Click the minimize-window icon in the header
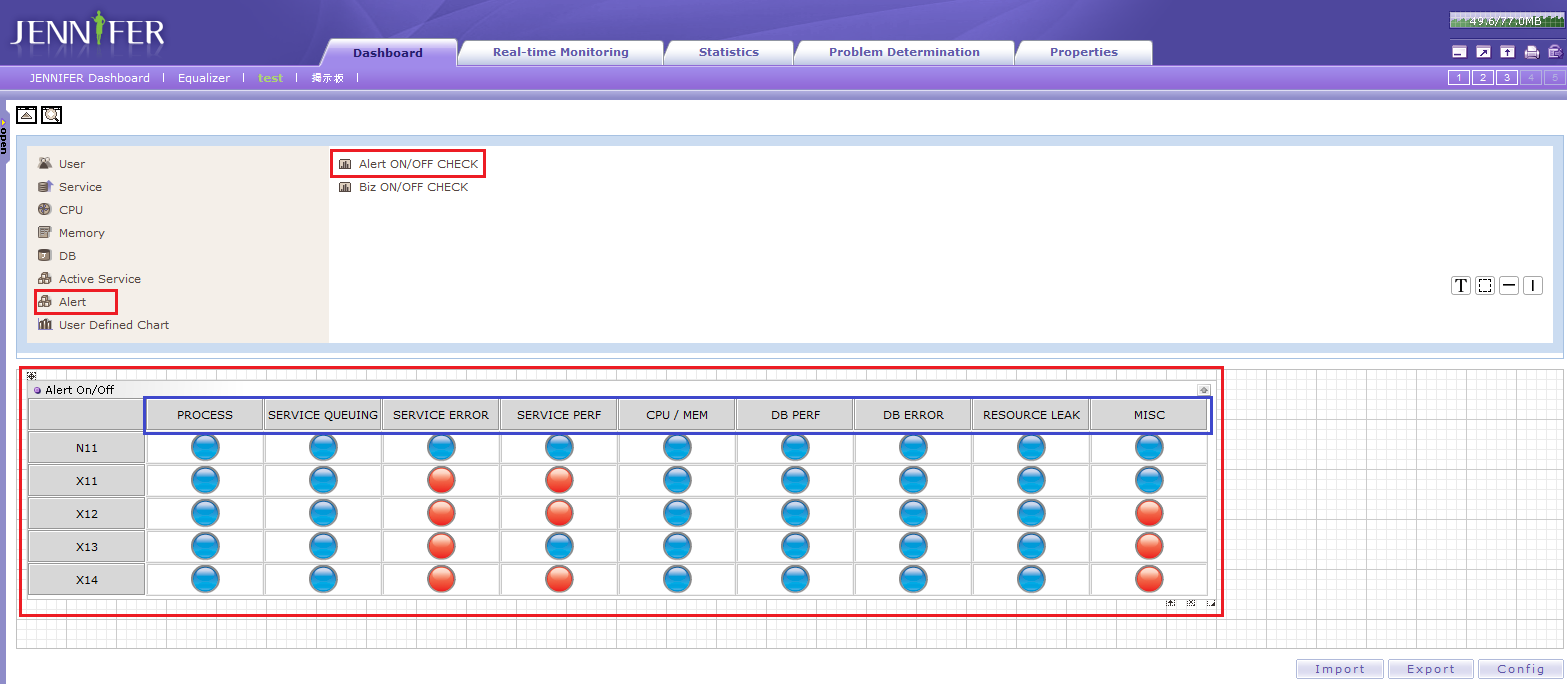Screen dimensions: 1567x690 [x=1459, y=52]
